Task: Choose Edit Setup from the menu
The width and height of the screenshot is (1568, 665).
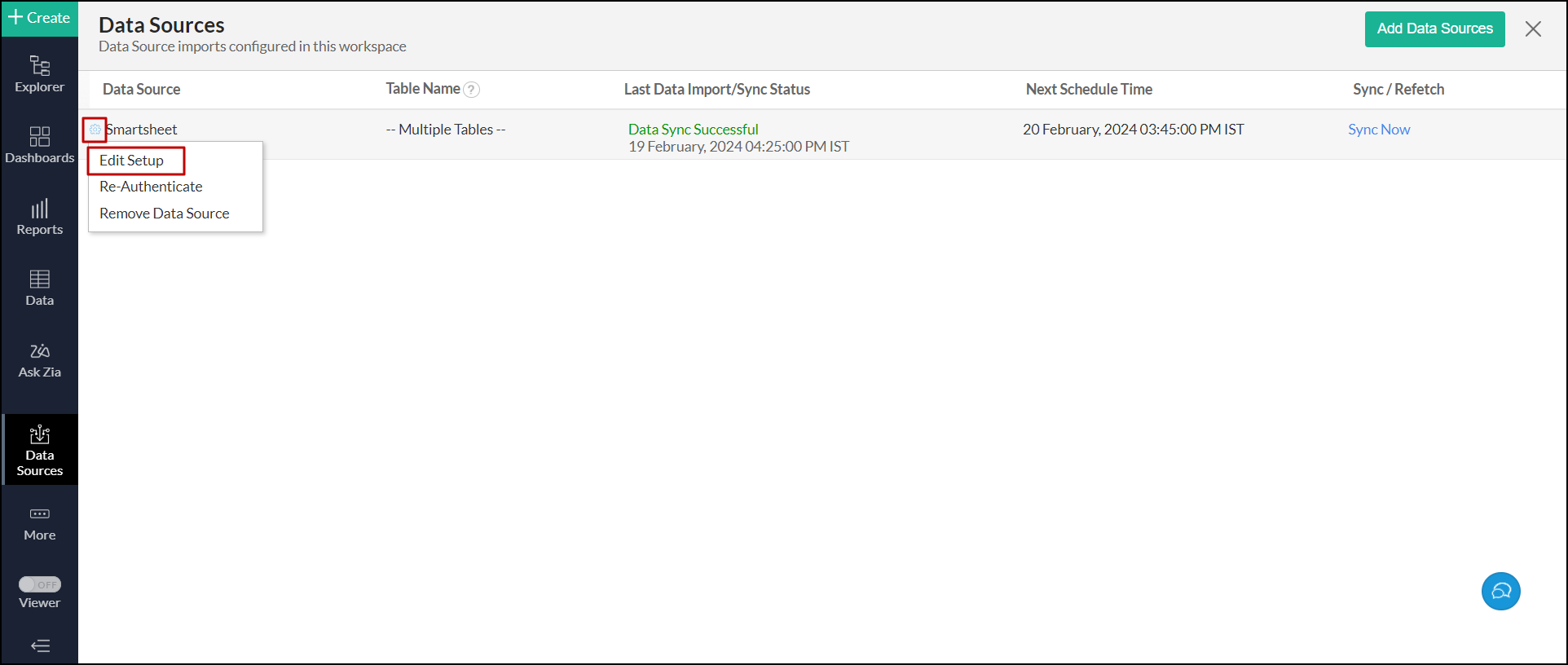Action: (x=132, y=161)
